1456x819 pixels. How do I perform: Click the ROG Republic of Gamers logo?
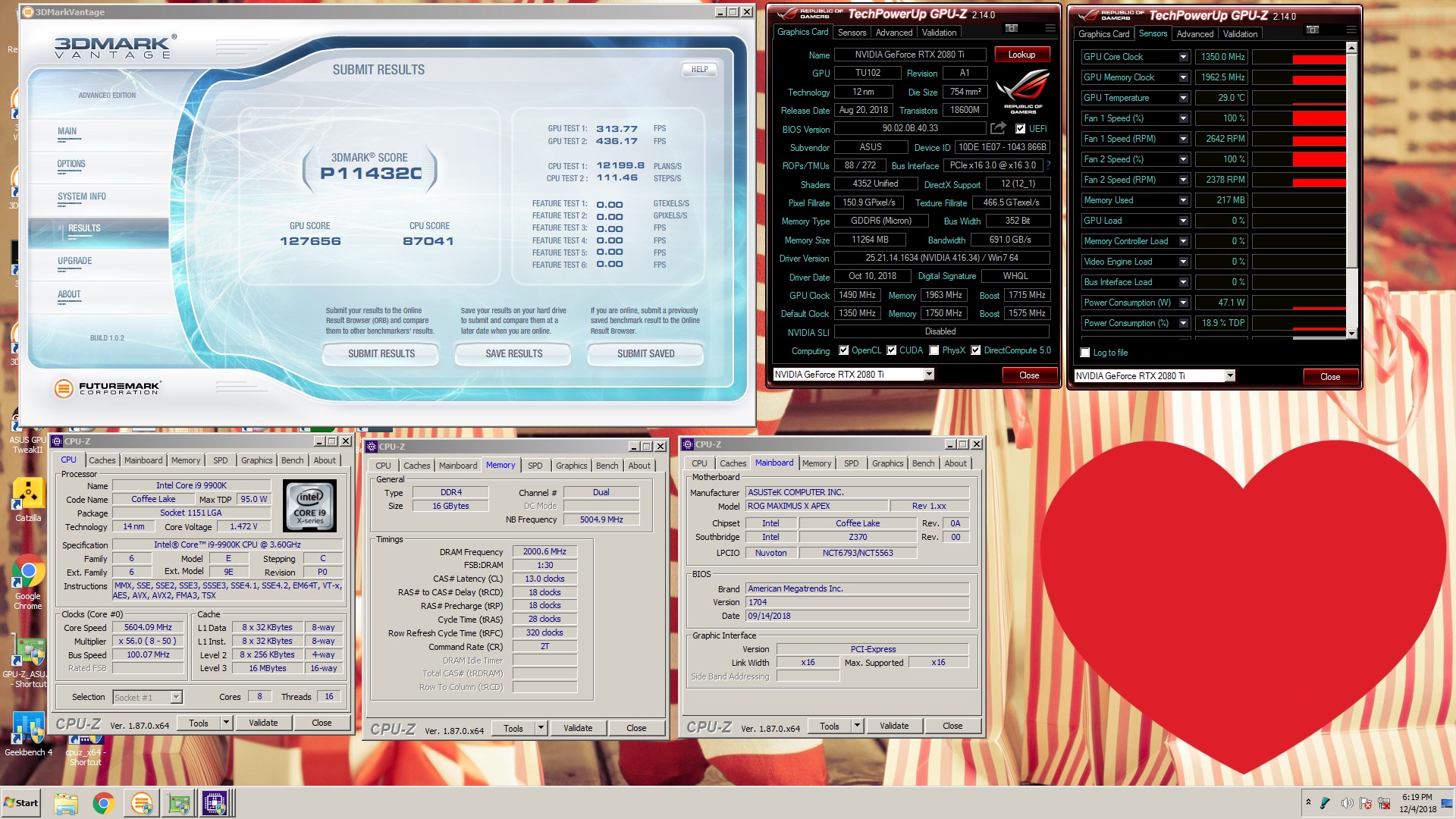[x=1022, y=93]
